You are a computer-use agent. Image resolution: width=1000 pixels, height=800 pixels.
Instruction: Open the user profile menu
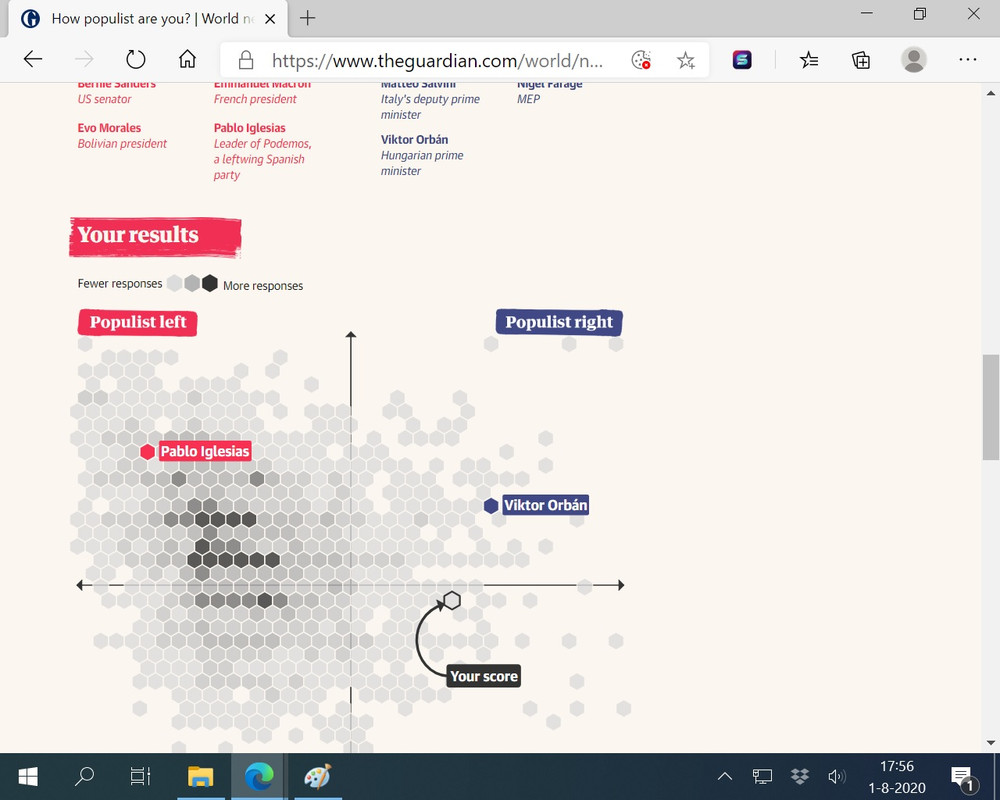pyautogui.click(x=913, y=60)
